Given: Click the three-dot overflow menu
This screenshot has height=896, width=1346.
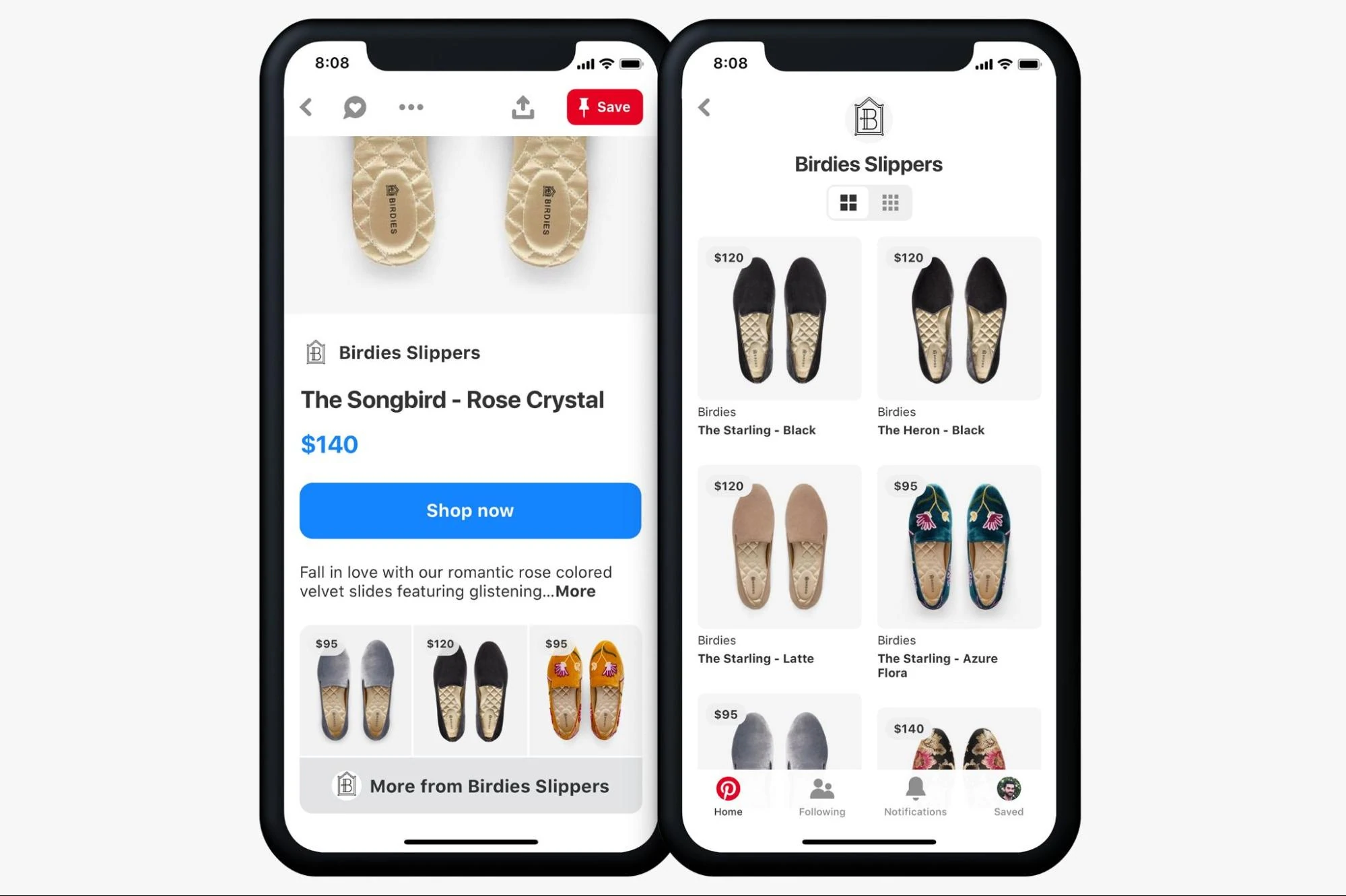Looking at the screenshot, I should pos(410,107).
